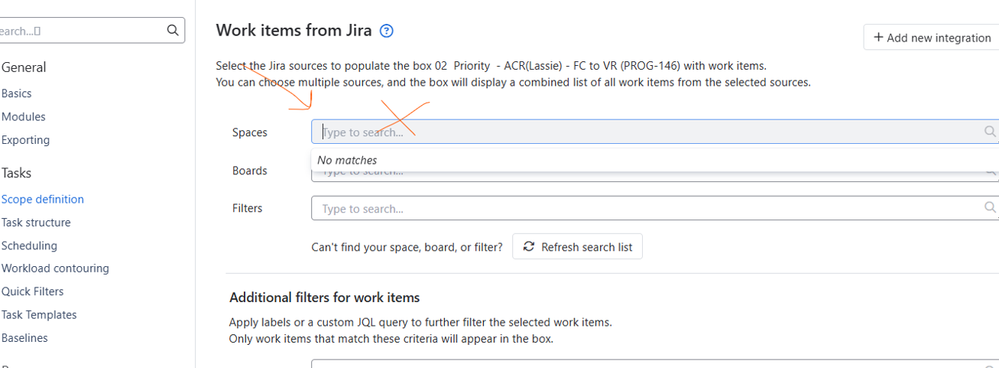Click the Boards field label
The height and width of the screenshot is (368, 999).
pos(250,171)
